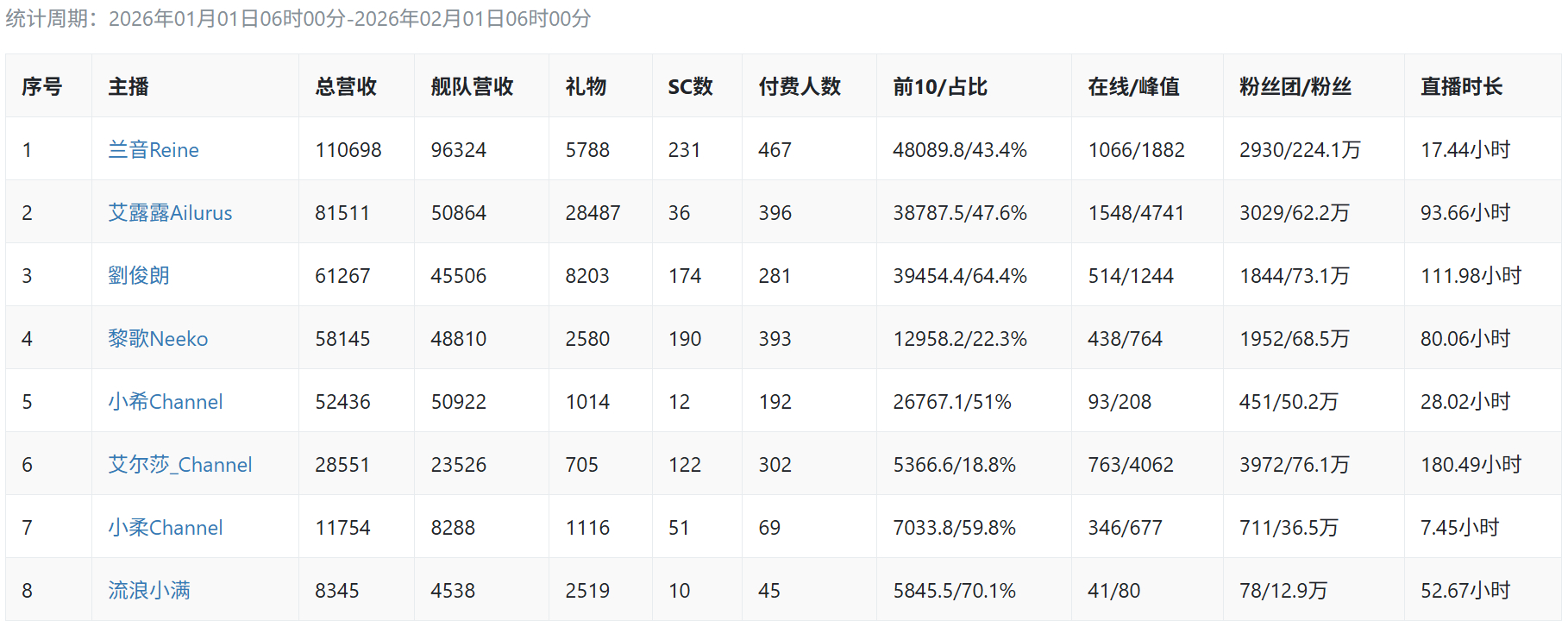This screenshot has width=1568, height=621.
Task: Open streamer link 艾露露Ailurus
Action: tap(170, 213)
